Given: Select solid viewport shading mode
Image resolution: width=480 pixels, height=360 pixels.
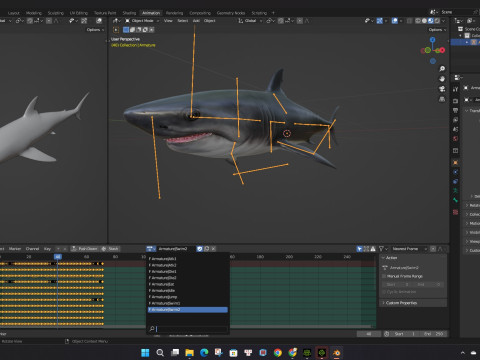Looking at the screenshot, I should tap(424, 21).
